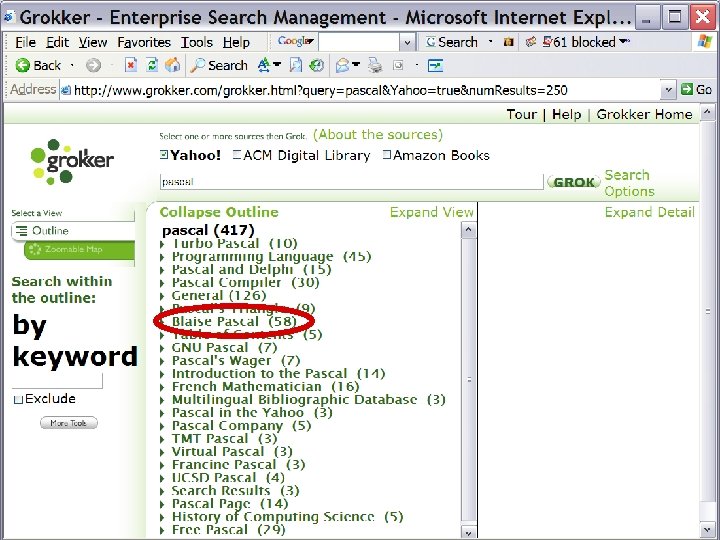Click the Tour link
This screenshot has height=540, width=720.
522,114
